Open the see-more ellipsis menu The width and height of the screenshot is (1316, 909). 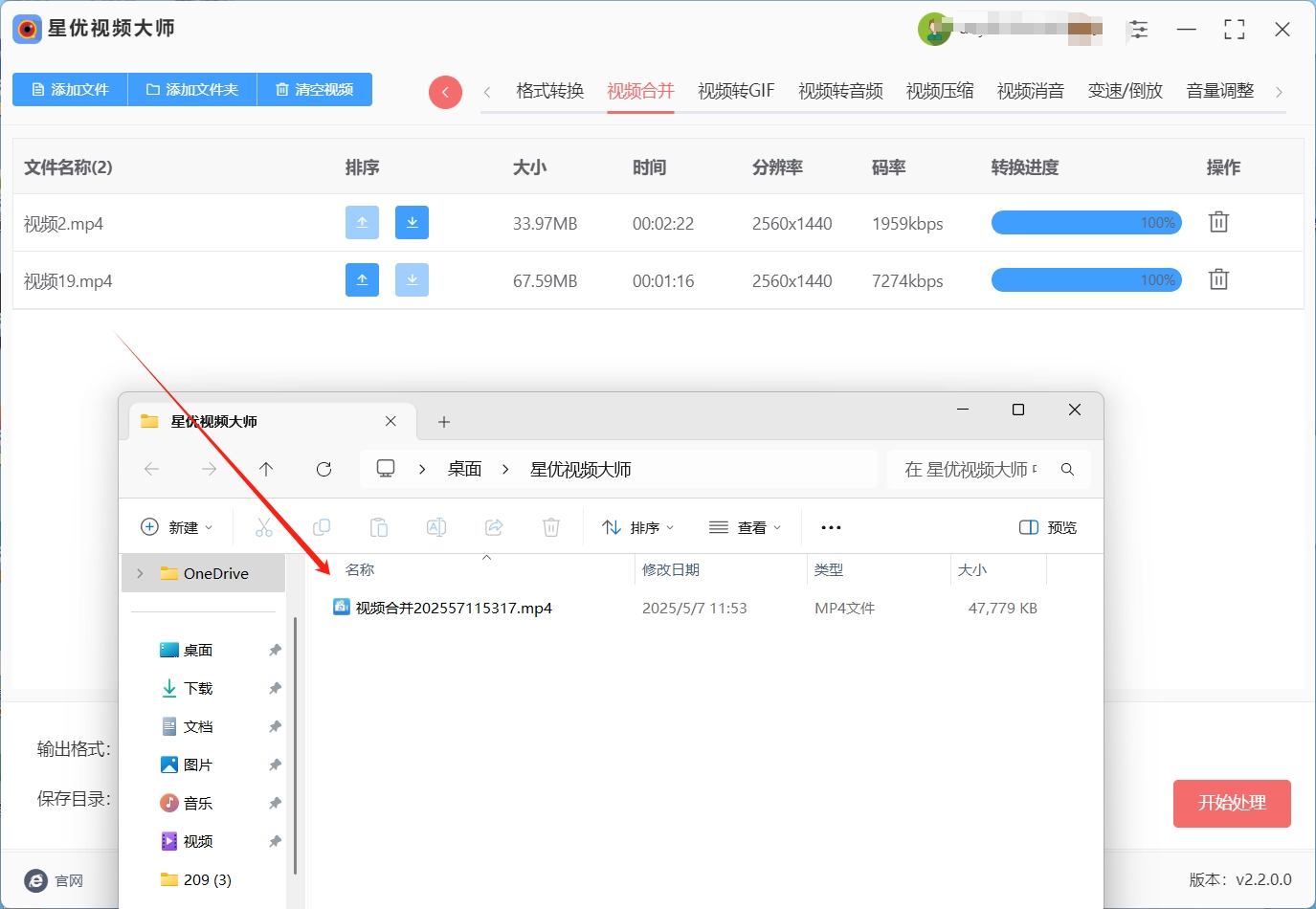[x=831, y=527]
